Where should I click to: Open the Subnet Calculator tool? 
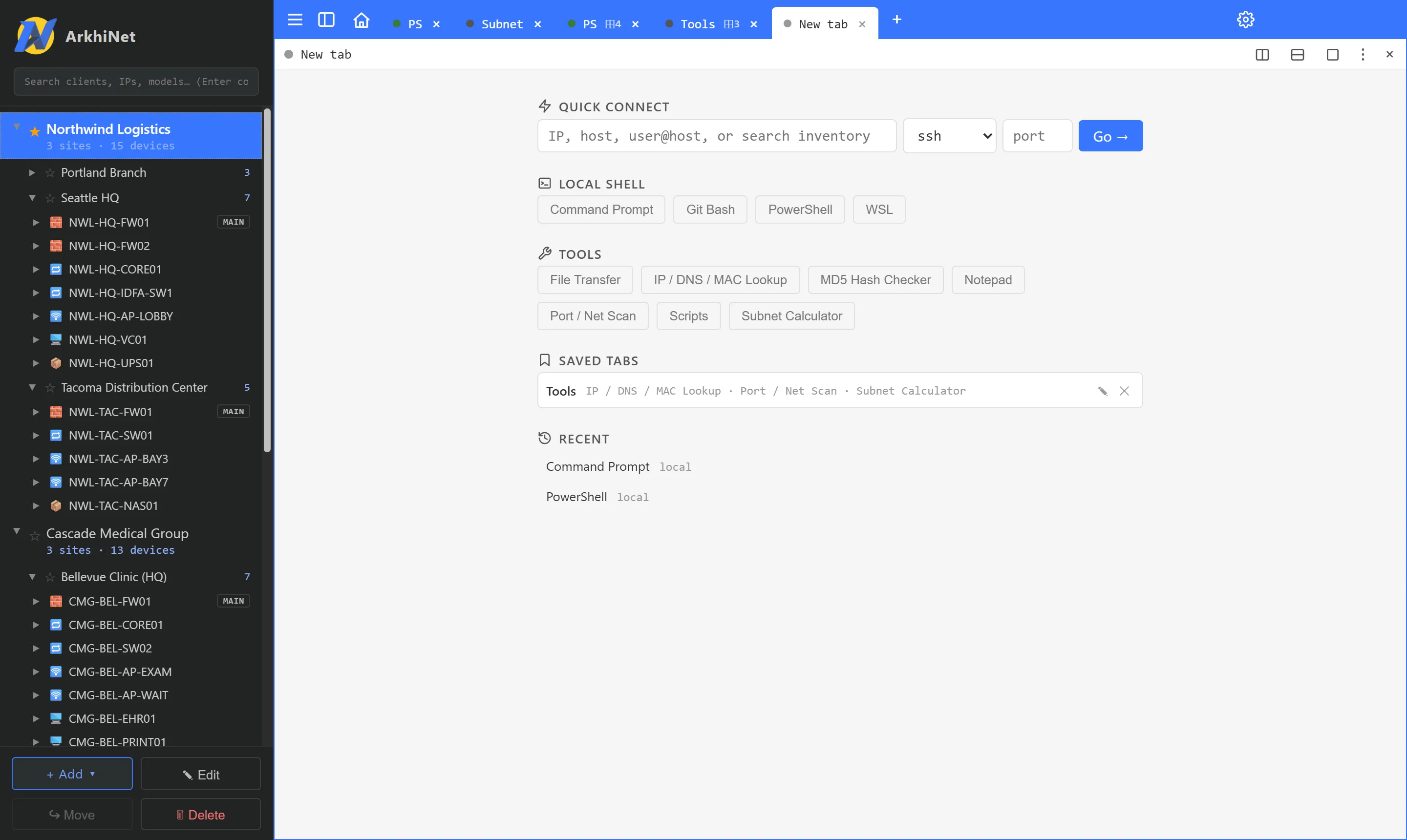pos(791,316)
